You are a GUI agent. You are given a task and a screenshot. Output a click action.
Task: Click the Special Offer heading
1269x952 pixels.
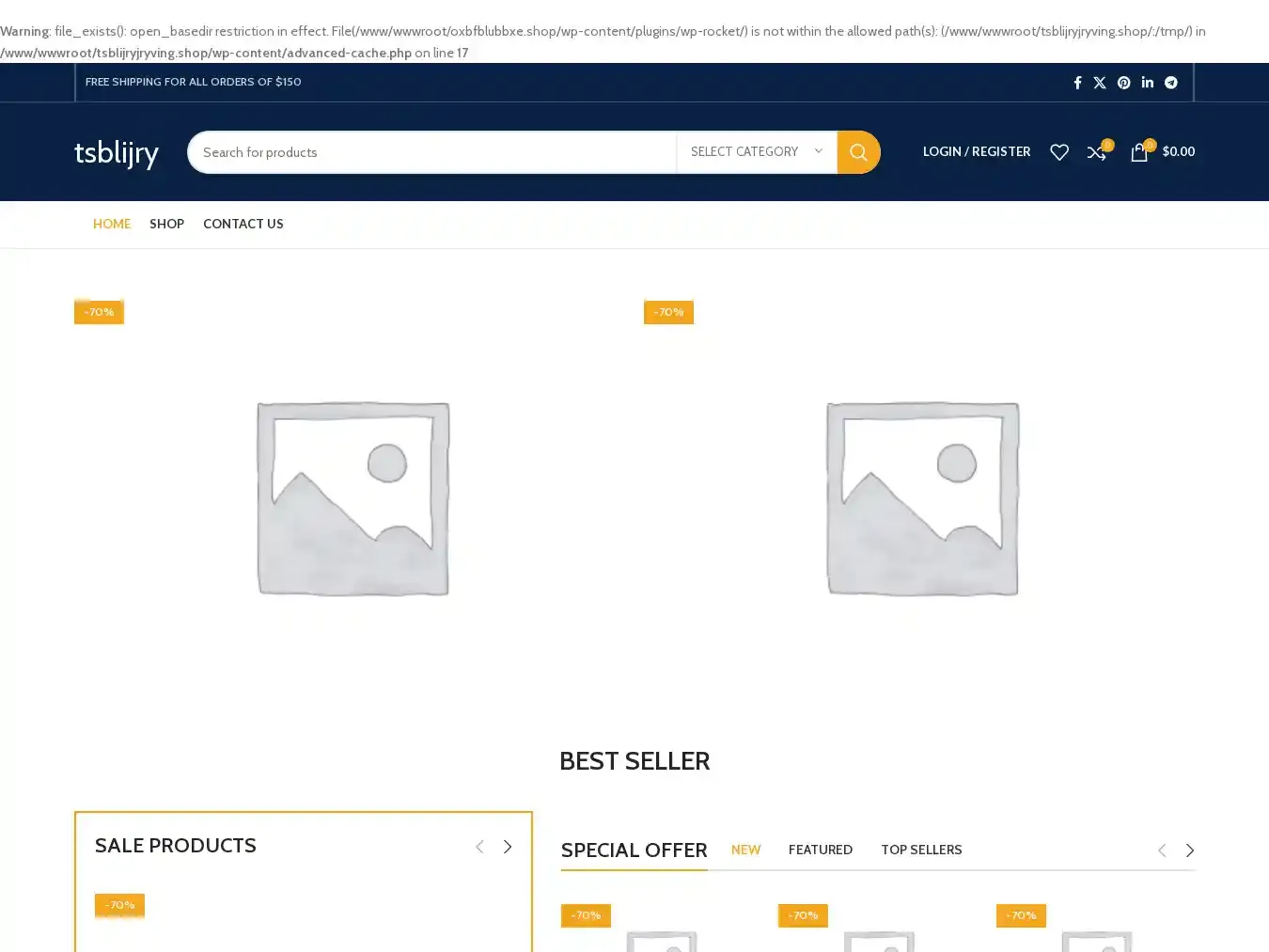[634, 850]
